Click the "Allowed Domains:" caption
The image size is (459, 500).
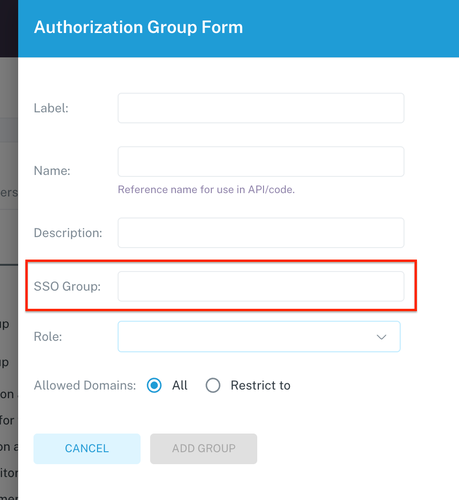[85, 385]
